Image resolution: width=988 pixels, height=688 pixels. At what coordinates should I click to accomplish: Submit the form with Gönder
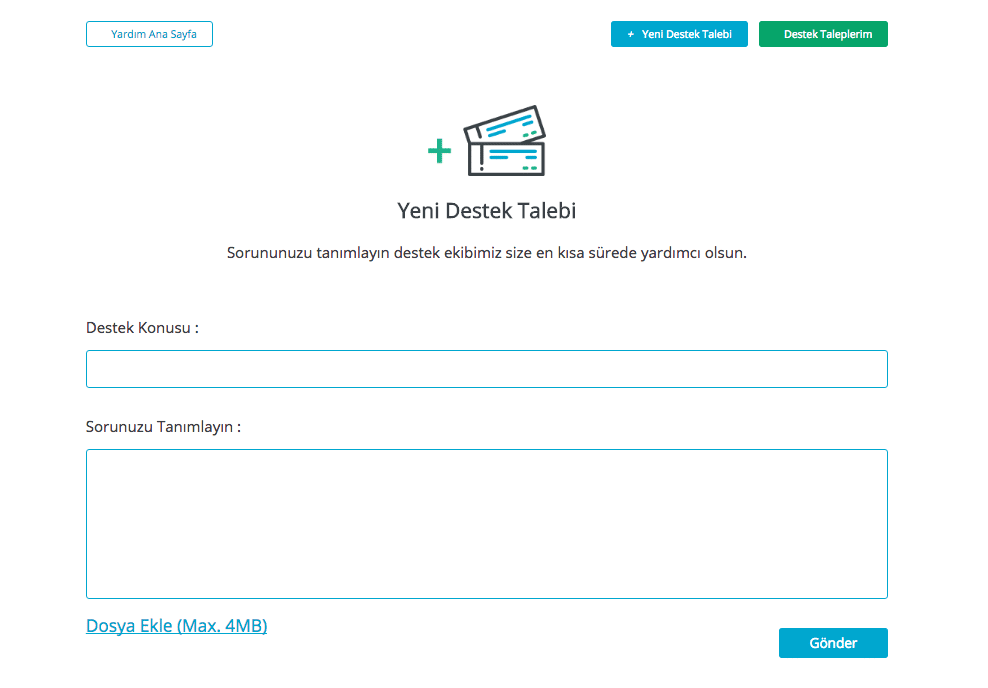[x=832, y=643]
